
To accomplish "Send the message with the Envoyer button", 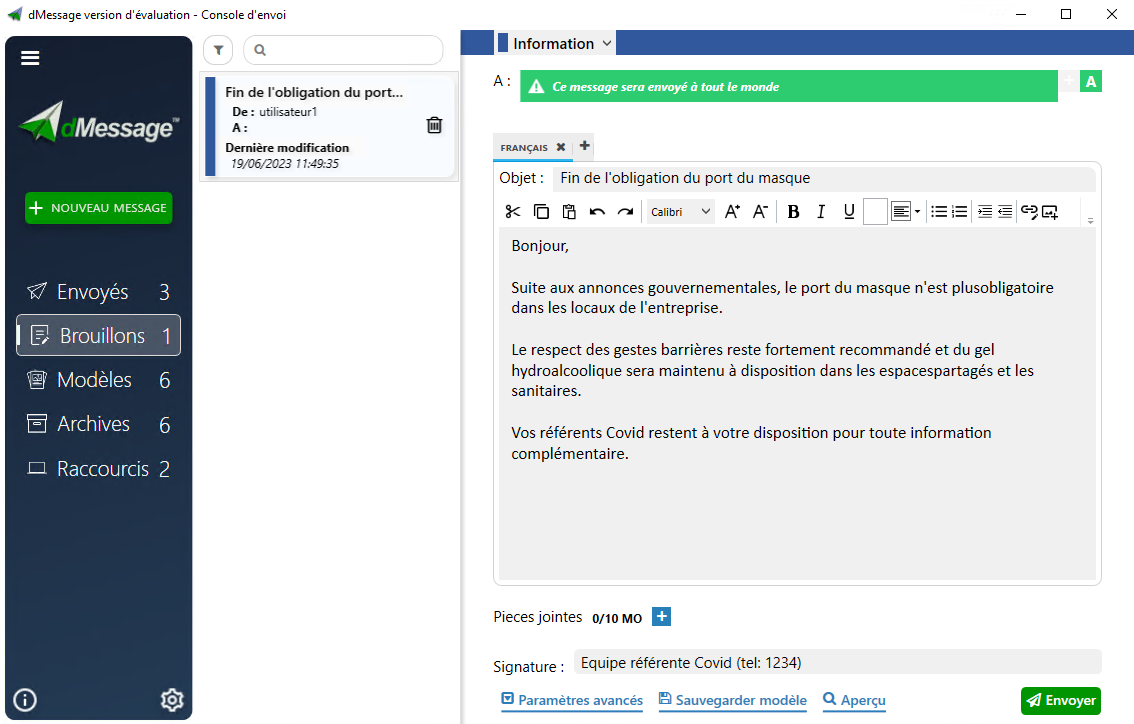I will pyautogui.click(x=1060, y=701).
